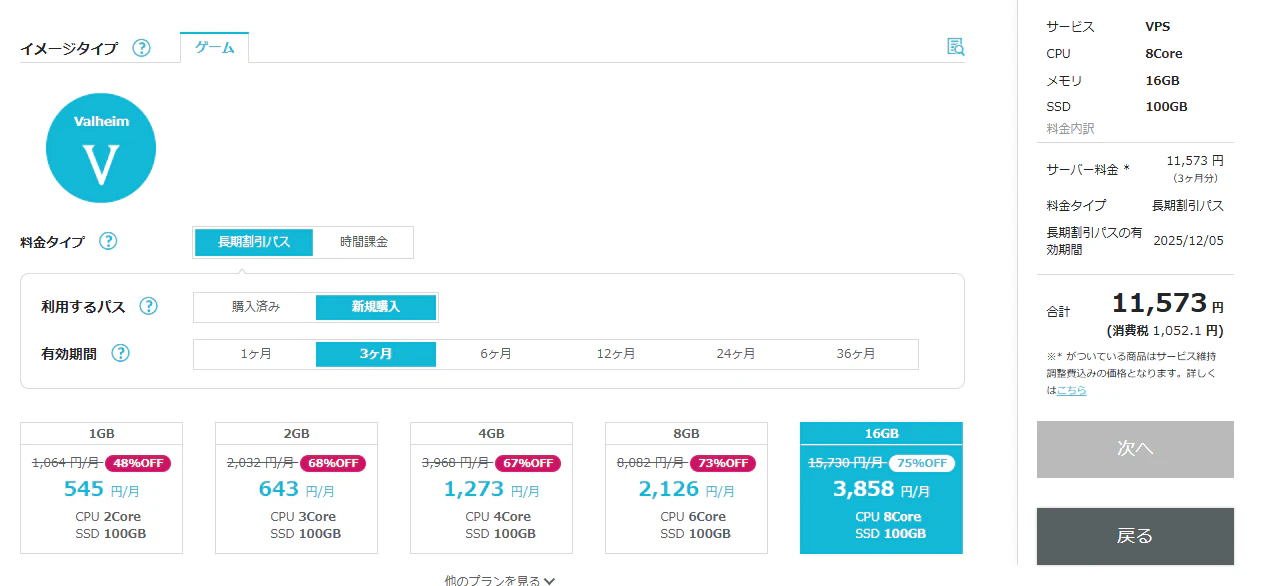Click the 67%OFF badge on 4GB plan
Screen dimensions: 1270x586
tap(530, 463)
